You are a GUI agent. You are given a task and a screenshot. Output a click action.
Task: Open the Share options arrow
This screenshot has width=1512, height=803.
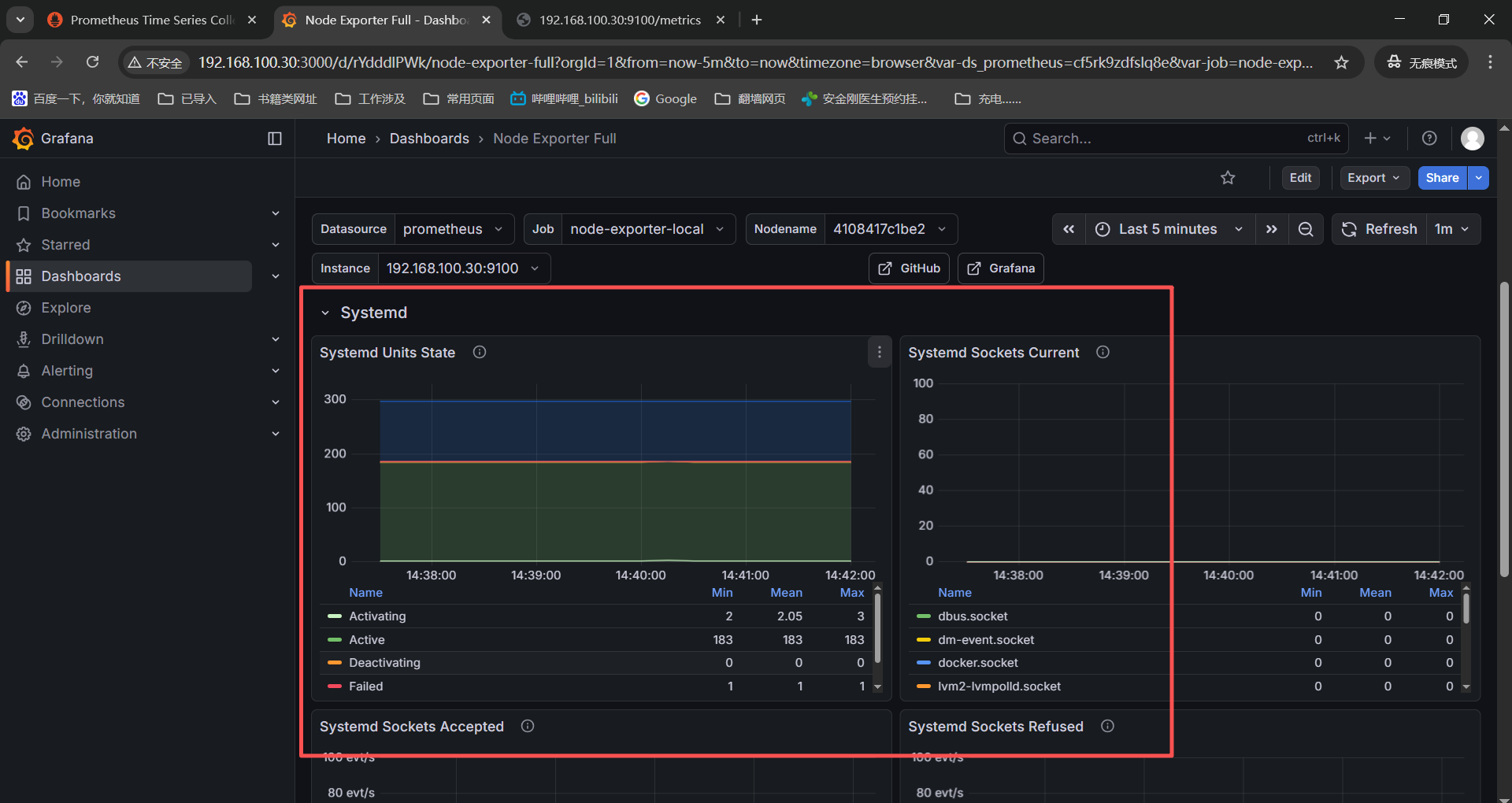(1479, 178)
